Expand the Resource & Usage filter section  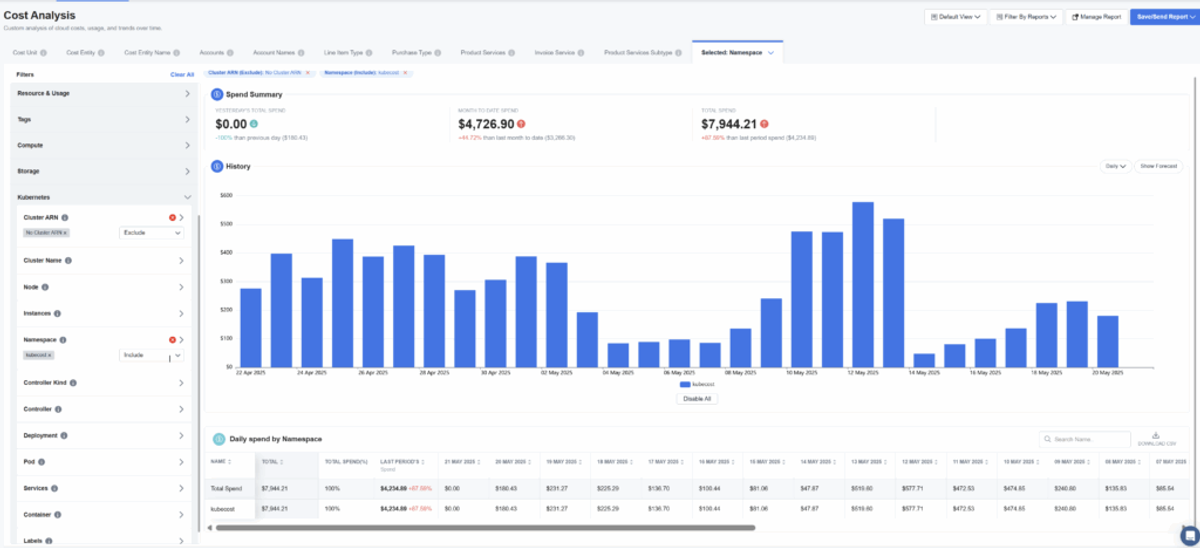coord(187,93)
